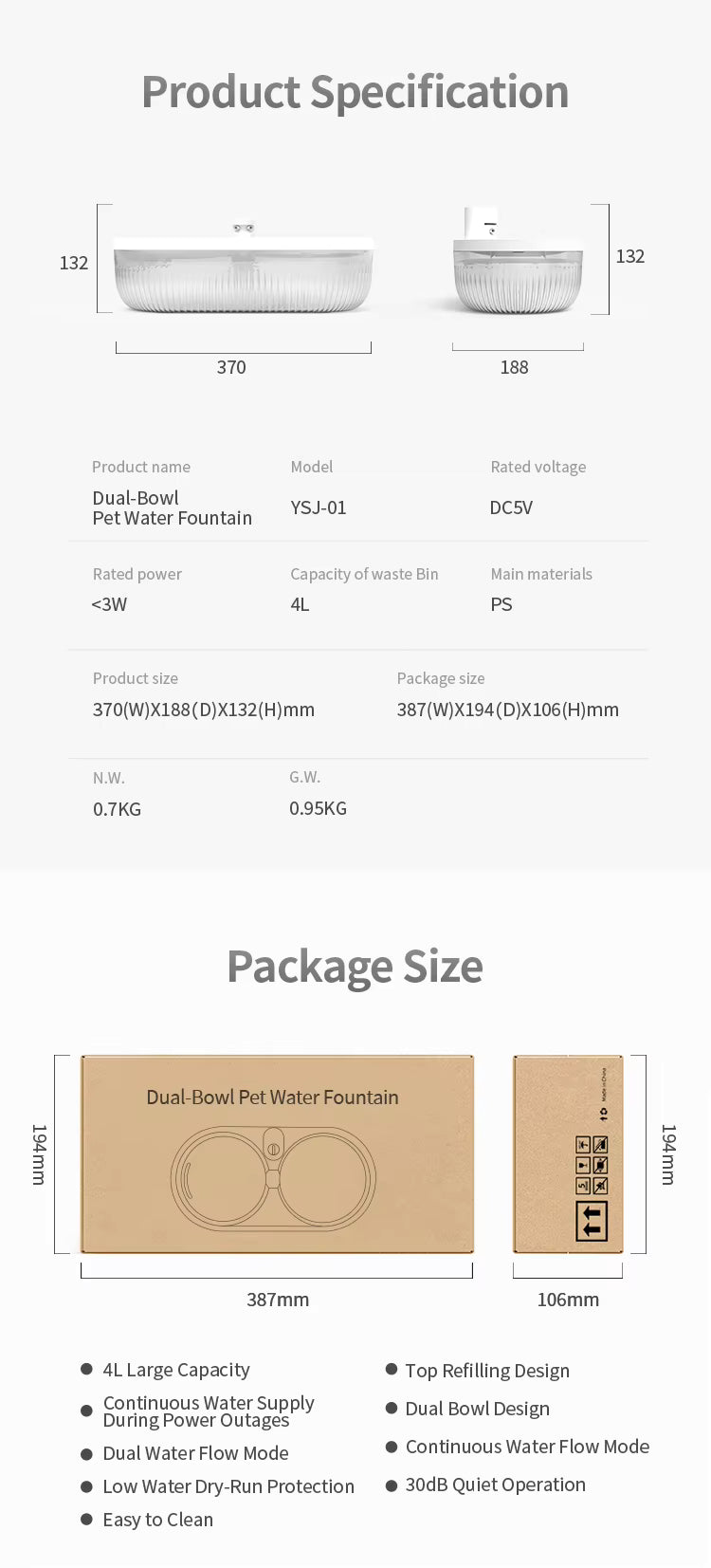
Task: Click the Low Water Dry-Run Protection feature
Action: pos(228,1486)
